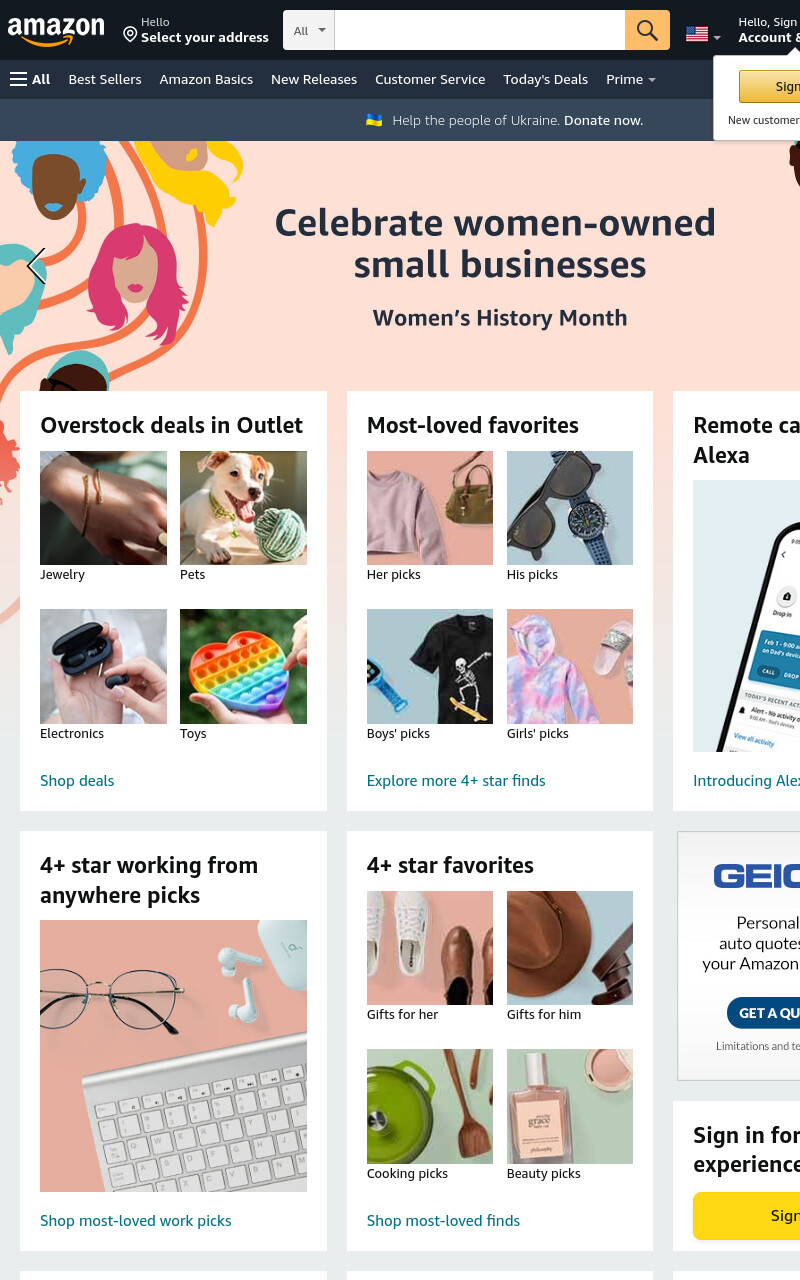Open the All hamburger menu
The height and width of the screenshot is (1280, 800).
(30, 79)
